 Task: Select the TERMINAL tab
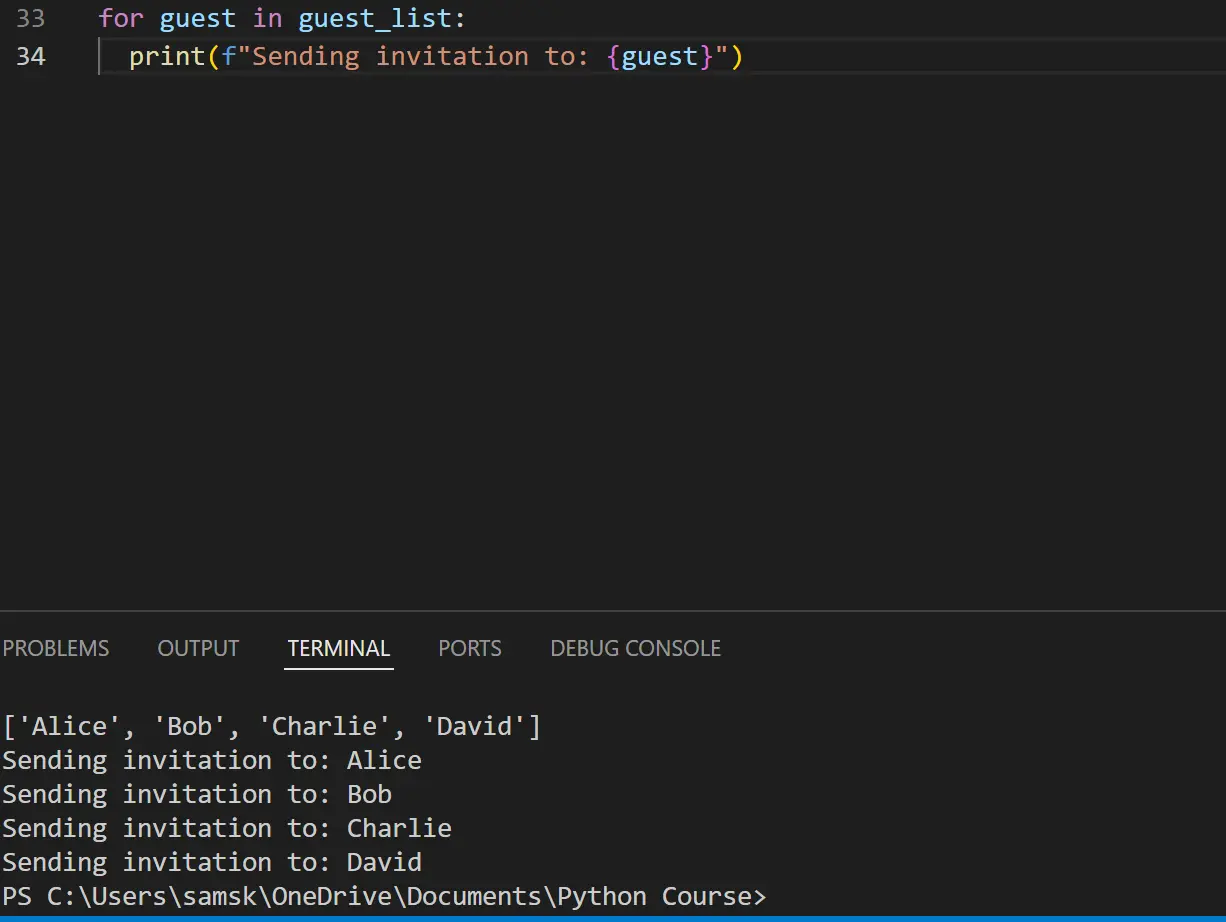pos(339,648)
